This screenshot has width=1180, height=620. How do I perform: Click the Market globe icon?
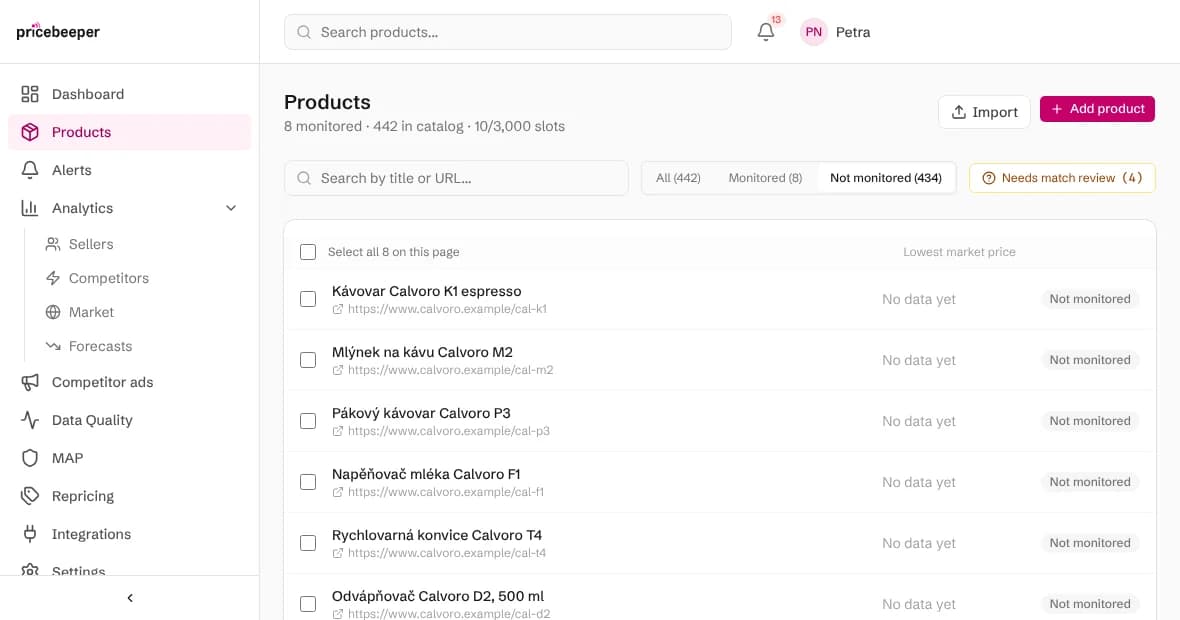(x=53, y=312)
